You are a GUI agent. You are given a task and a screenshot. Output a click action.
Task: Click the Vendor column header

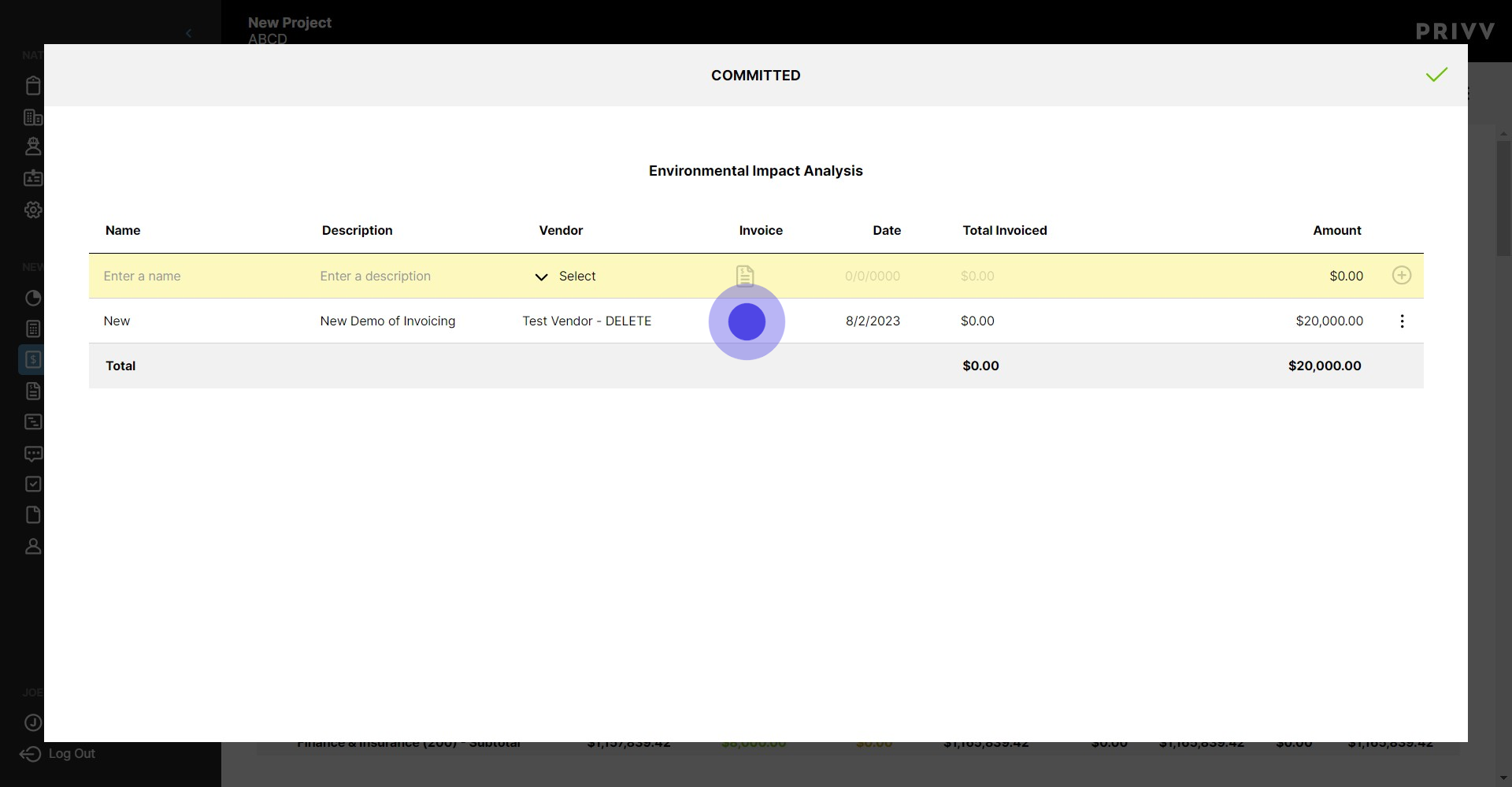[x=561, y=231]
